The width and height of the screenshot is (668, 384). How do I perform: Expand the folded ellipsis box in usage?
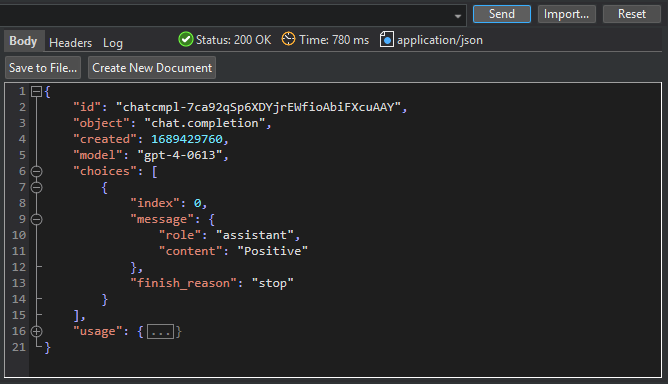point(160,332)
